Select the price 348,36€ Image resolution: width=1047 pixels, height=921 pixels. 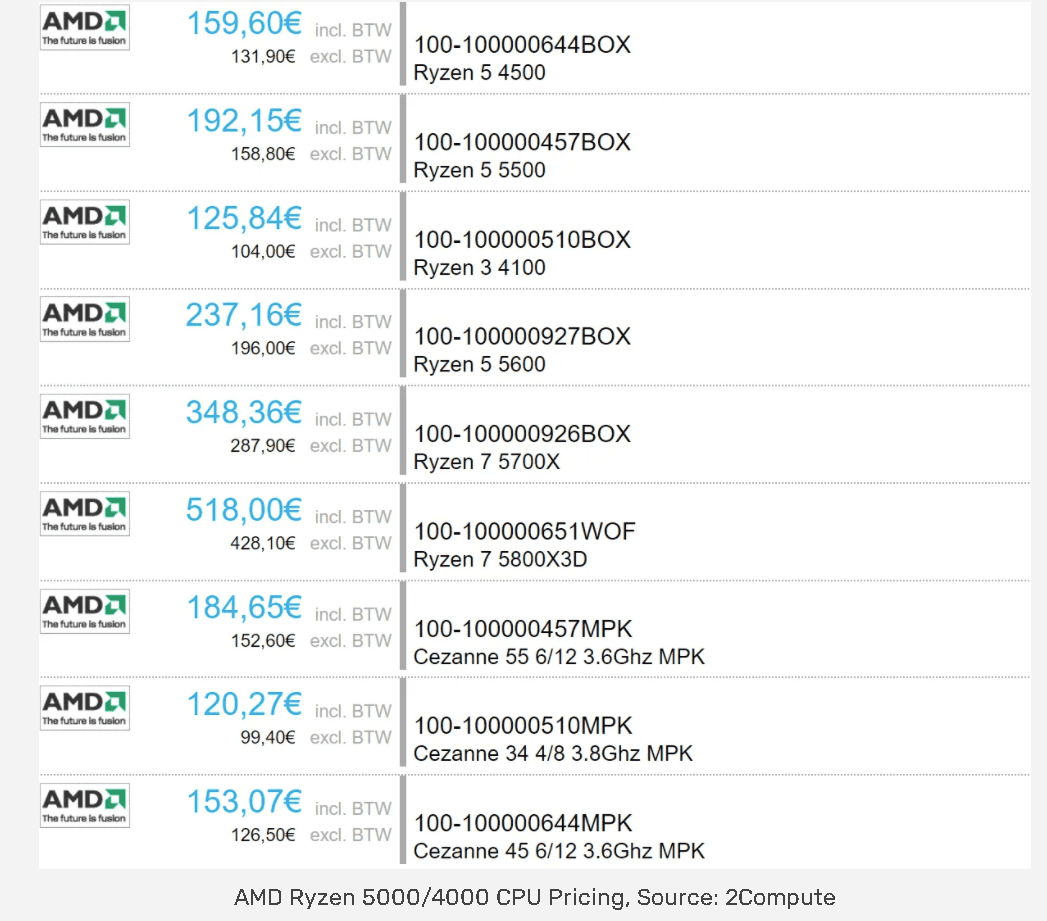coord(244,413)
